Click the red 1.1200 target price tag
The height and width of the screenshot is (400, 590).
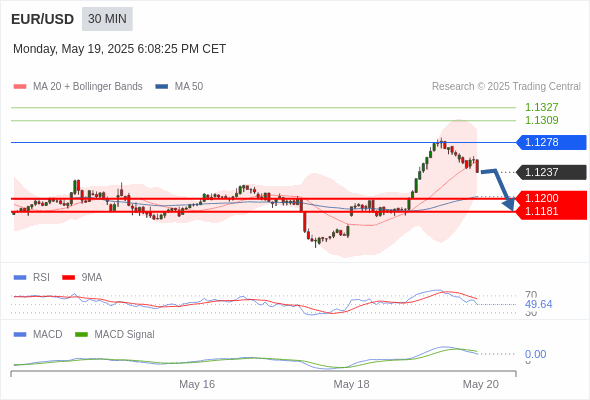[x=551, y=198]
